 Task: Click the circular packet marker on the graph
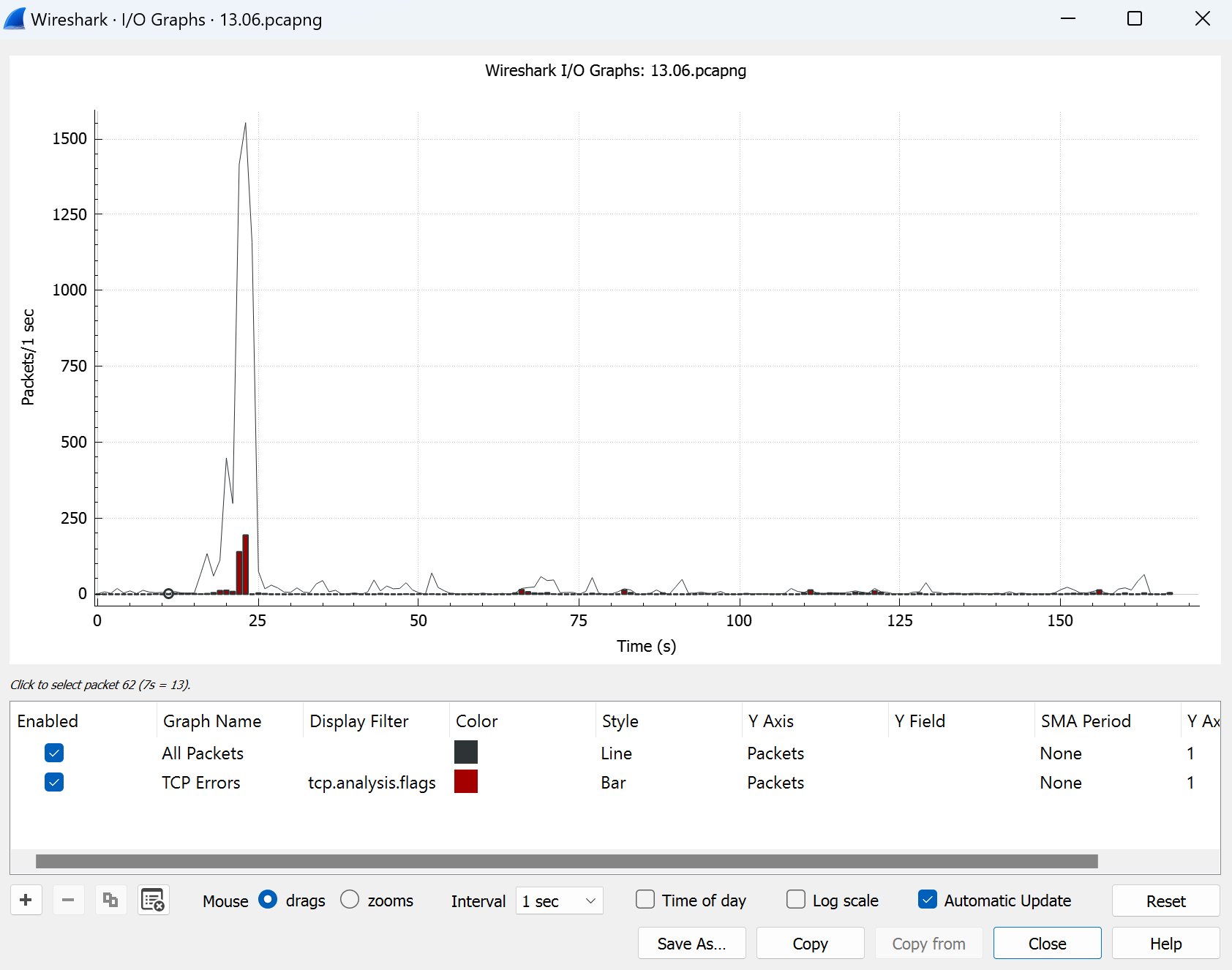(x=168, y=593)
